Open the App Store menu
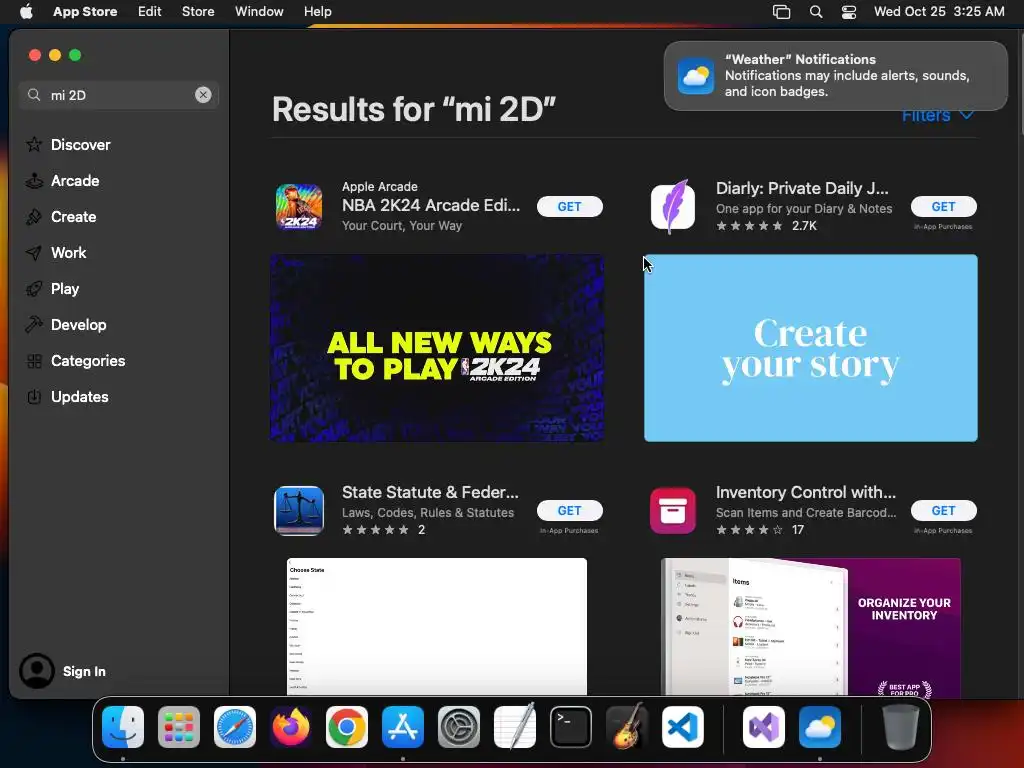Image resolution: width=1024 pixels, height=768 pixels. pos(85,12)
